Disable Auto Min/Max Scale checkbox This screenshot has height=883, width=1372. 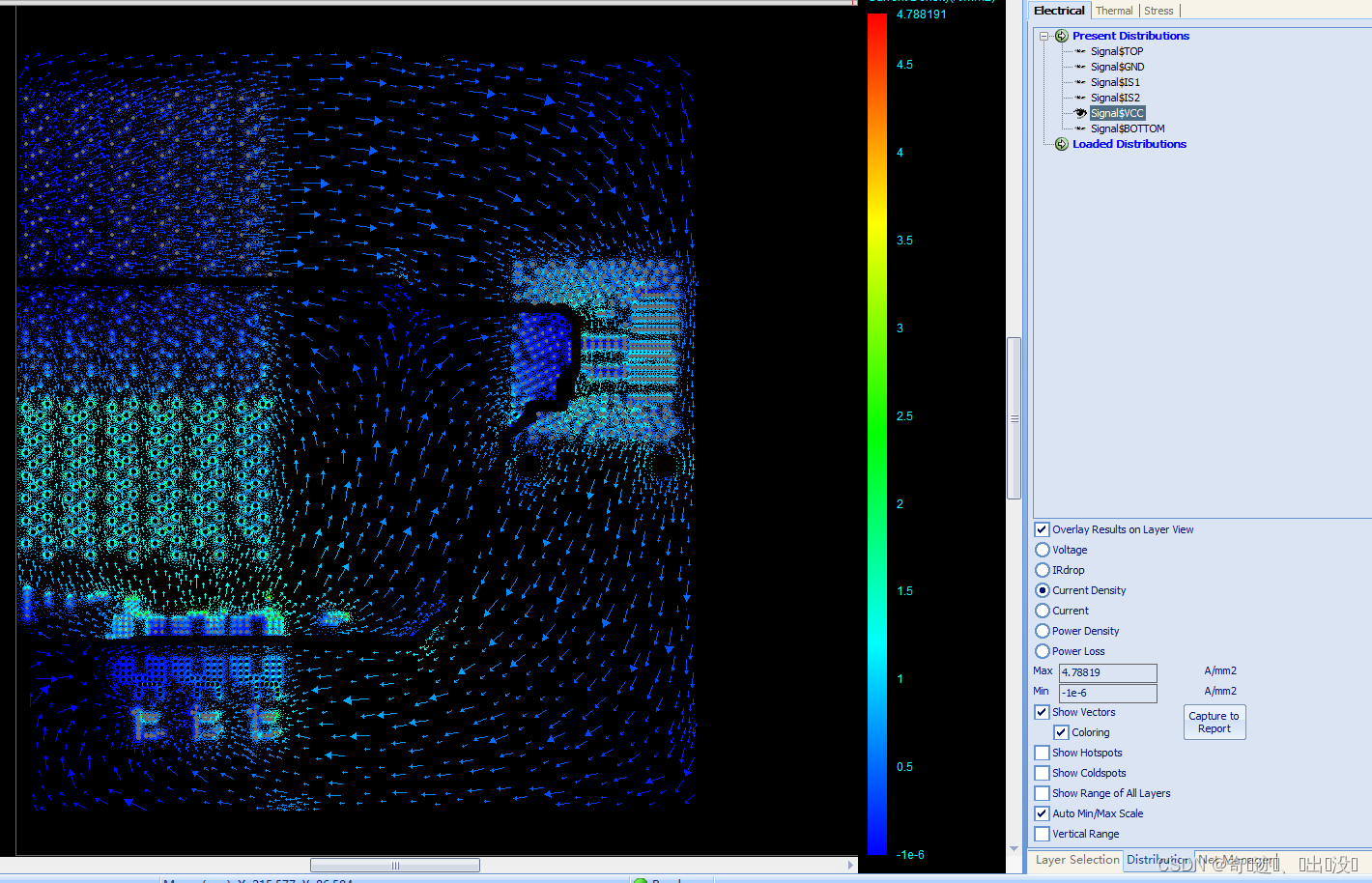[x=1042, y=813]
